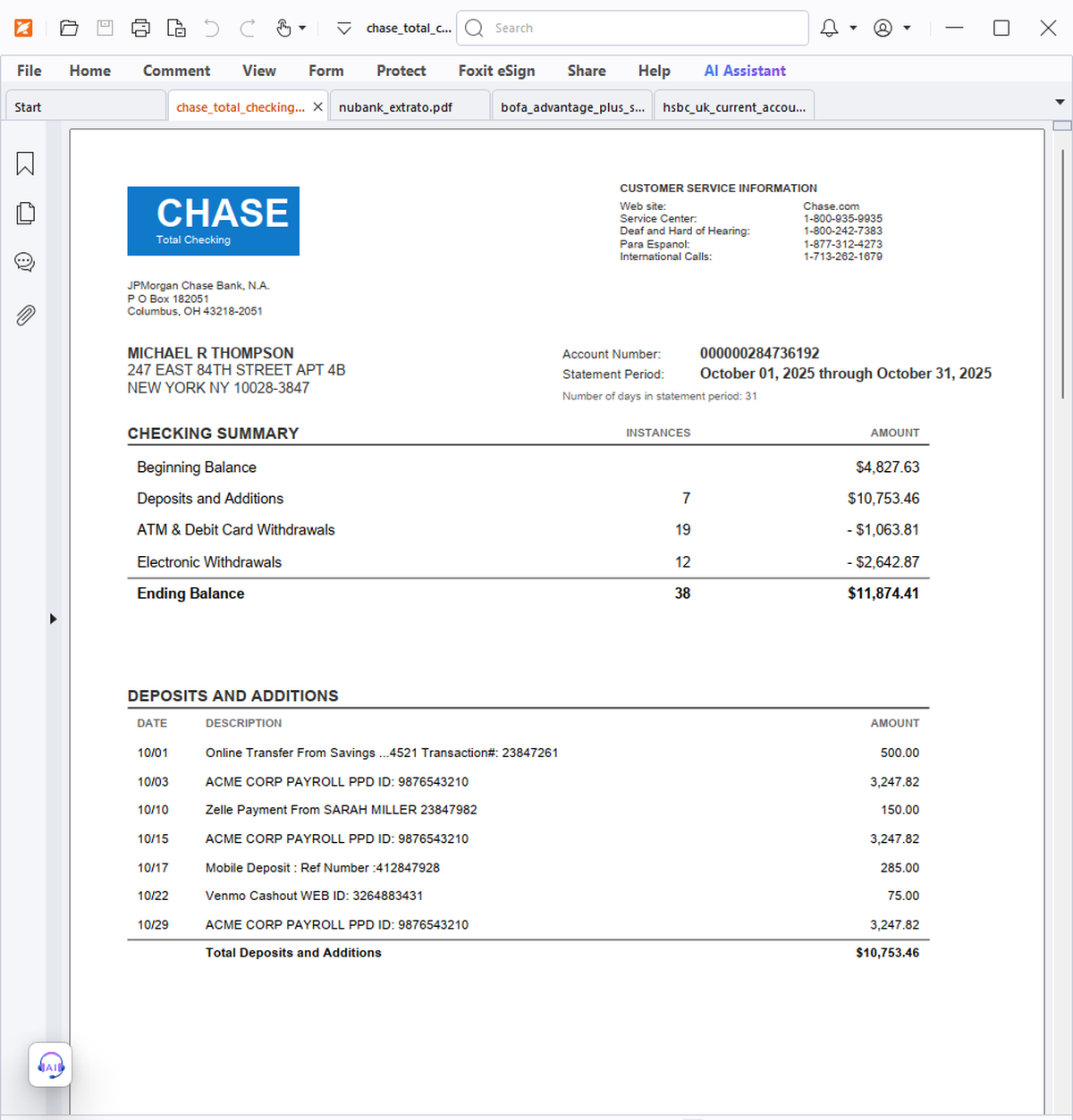
Task: Select the Beginning Balance amount $4,827.63
Action: tap(887, 467)
